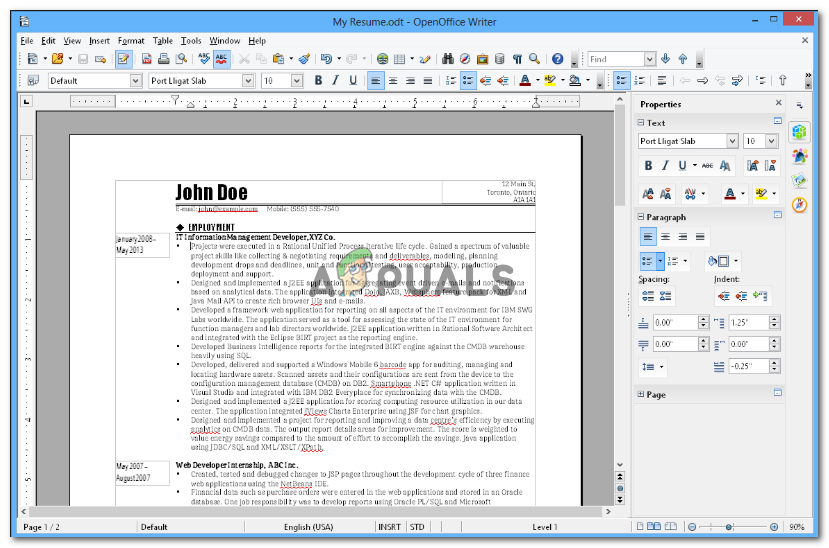Viewport: 829px width, 548px height.
Task: Click the 90% zoom level in status bar
Action: point(797,527)
